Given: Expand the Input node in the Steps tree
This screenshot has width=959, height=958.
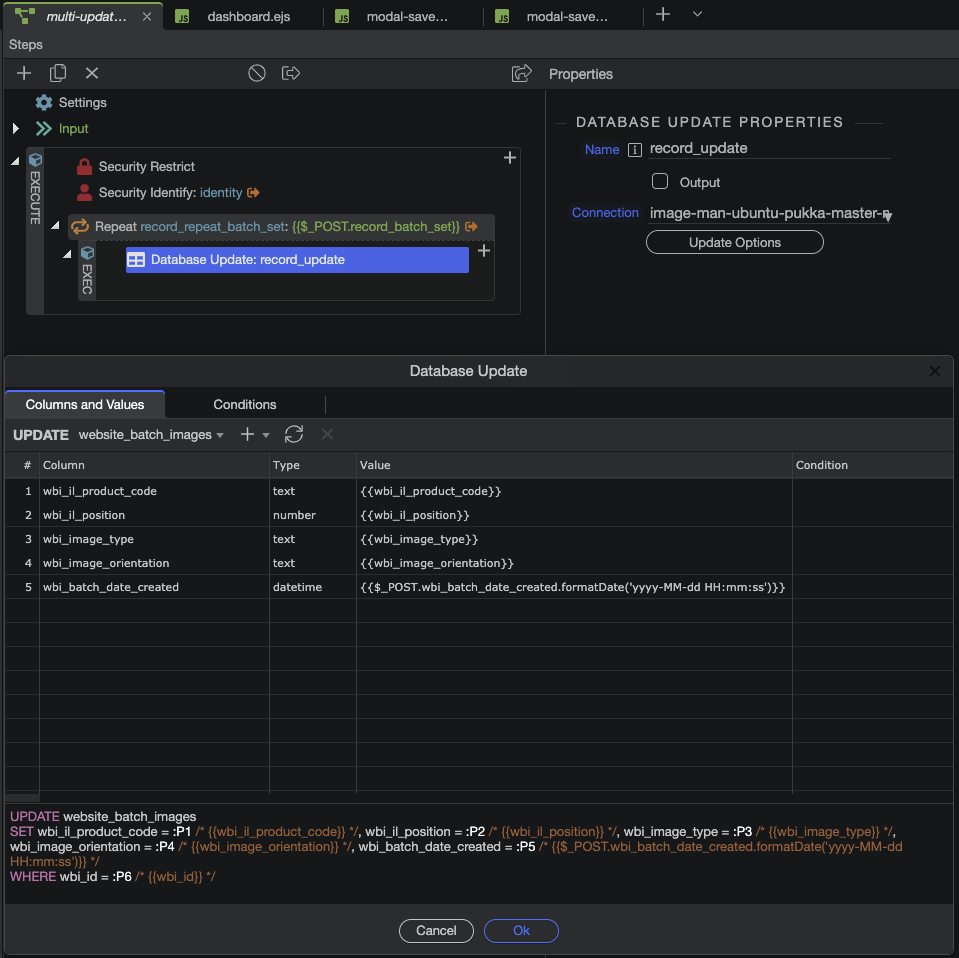Looking at the screenshot, I should tap(16, 128).
